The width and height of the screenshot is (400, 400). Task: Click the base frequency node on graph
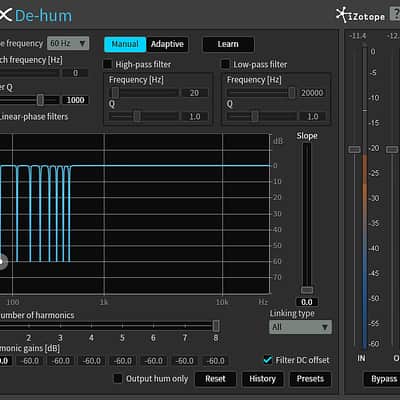click(2, 261)
